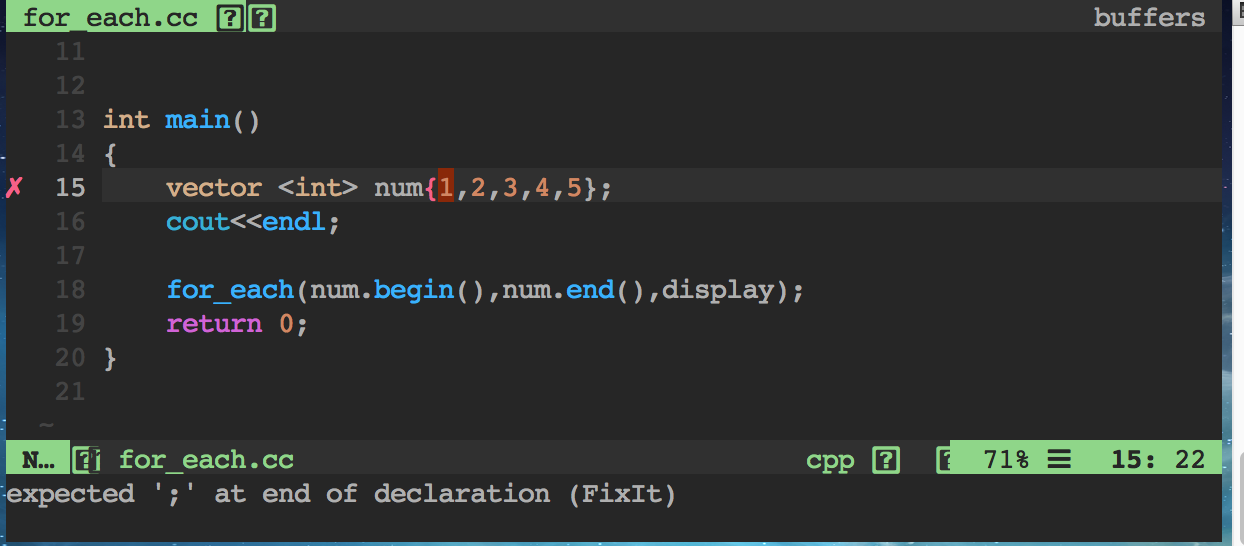
Task: Click the cpp filetype label in status line
Action: pyautogui.click(x=830, y=460)
